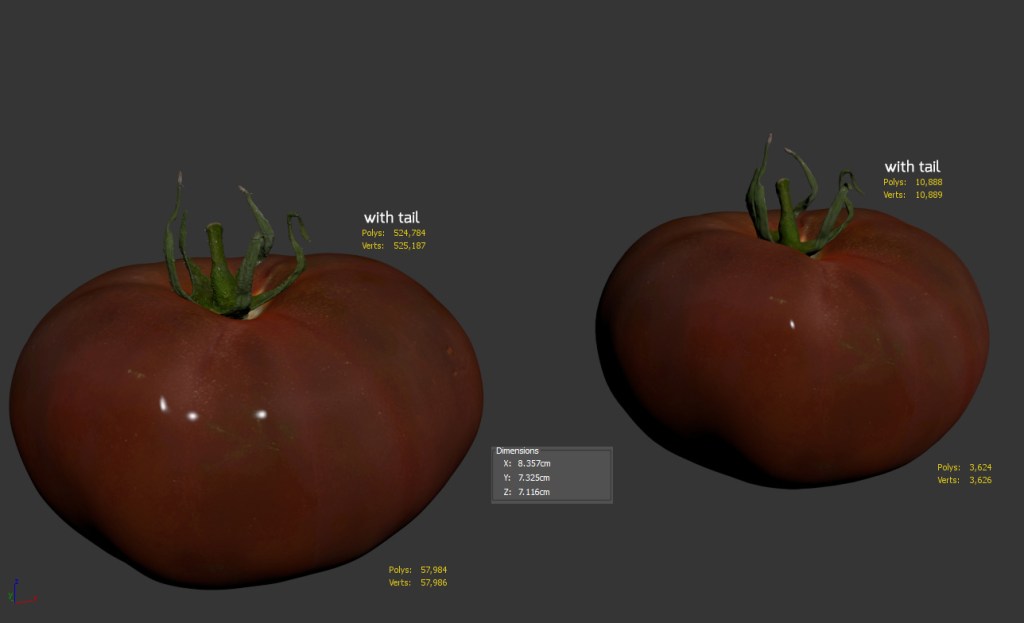Click the right tomato's "with tail" label
This screenshot has width=1024, height=623.
tap(912, 167)
